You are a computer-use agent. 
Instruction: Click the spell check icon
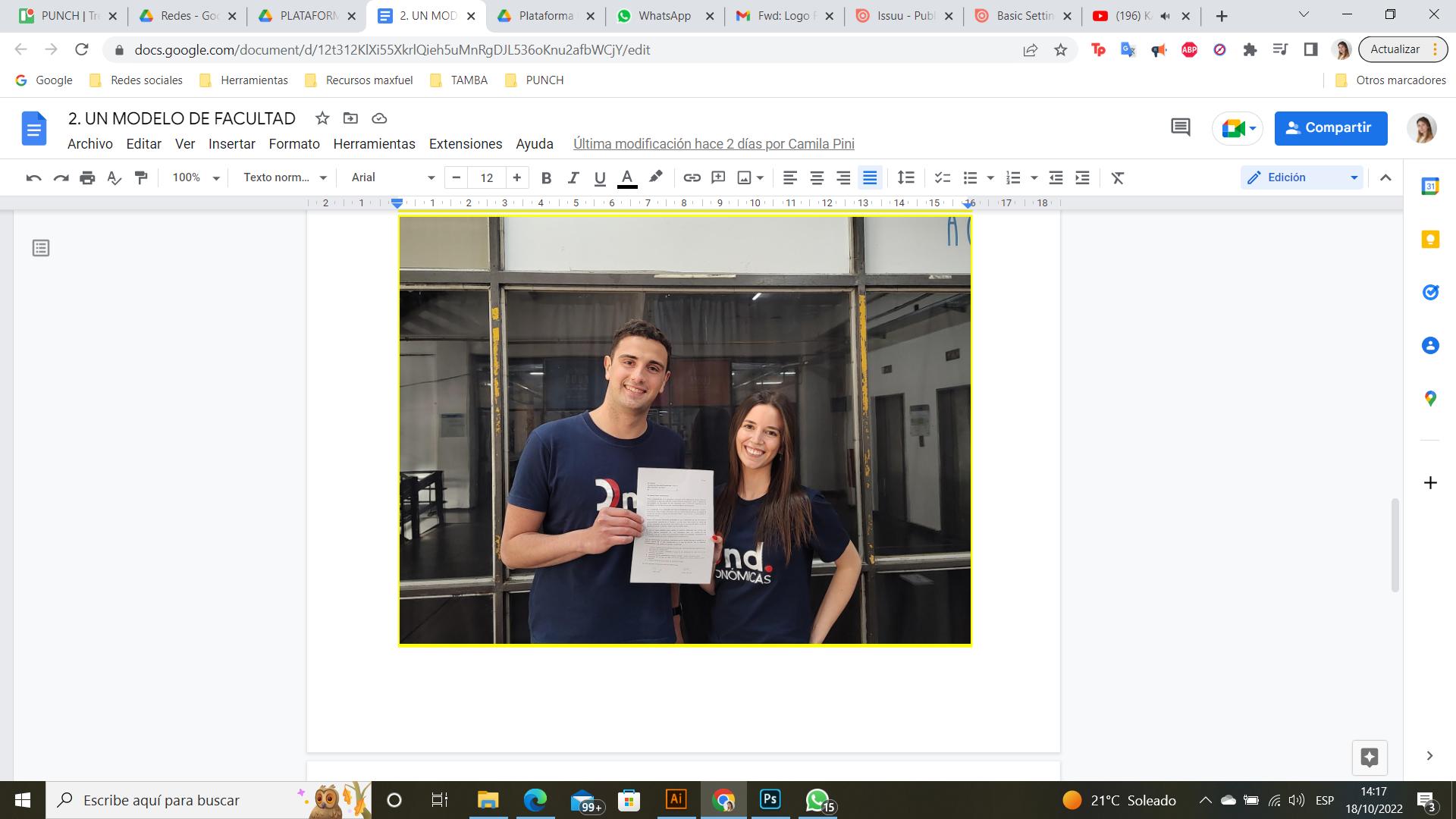point(114,177)
